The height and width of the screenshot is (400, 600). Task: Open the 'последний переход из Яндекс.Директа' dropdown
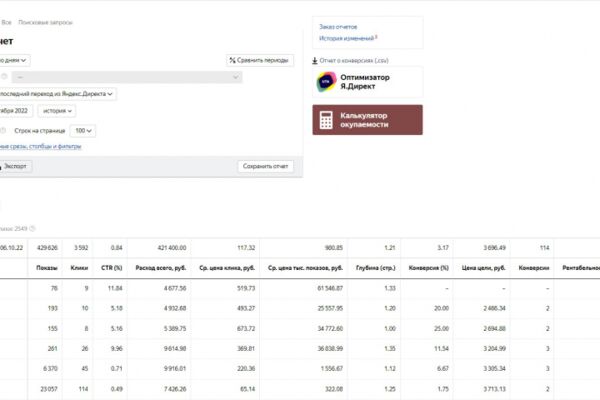click(57, 94)
